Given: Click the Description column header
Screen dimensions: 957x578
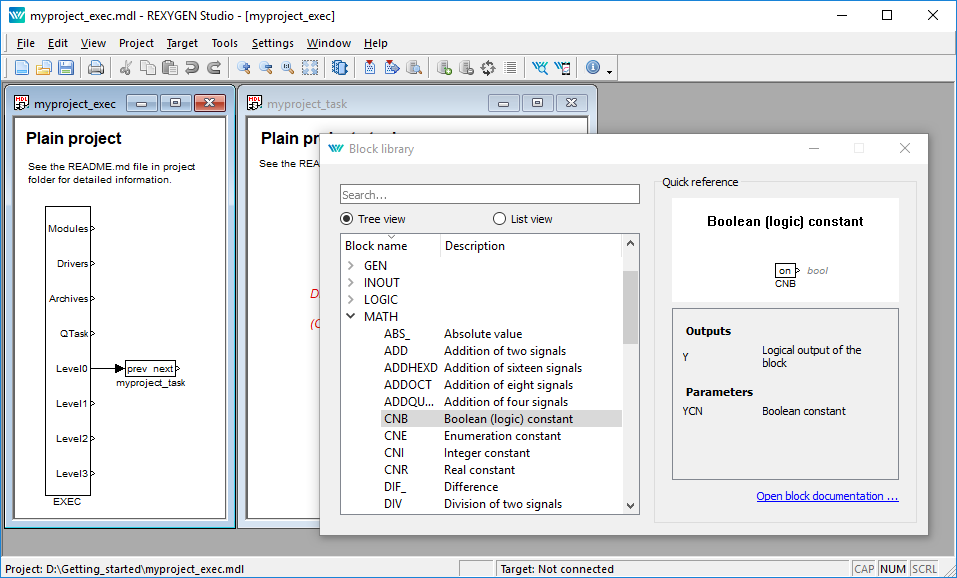Looking at the screenshot, I should pos(475,246).
